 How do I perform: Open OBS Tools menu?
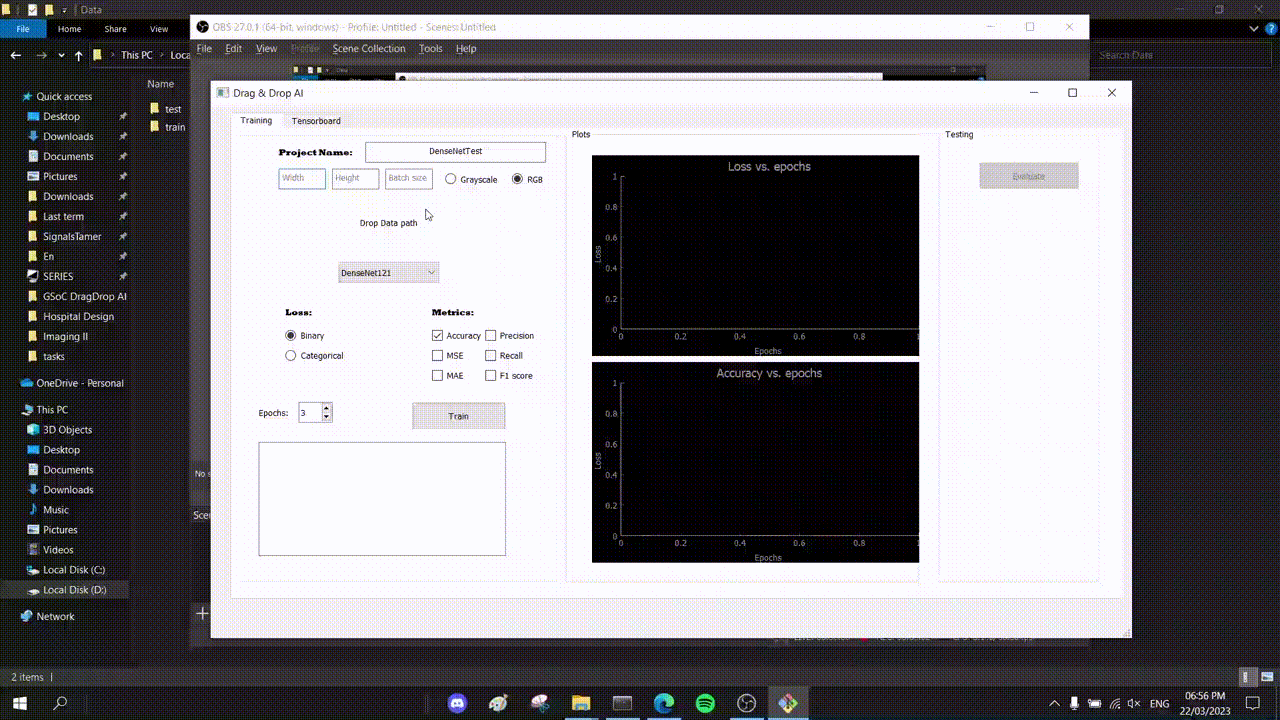tap(431, 48)
